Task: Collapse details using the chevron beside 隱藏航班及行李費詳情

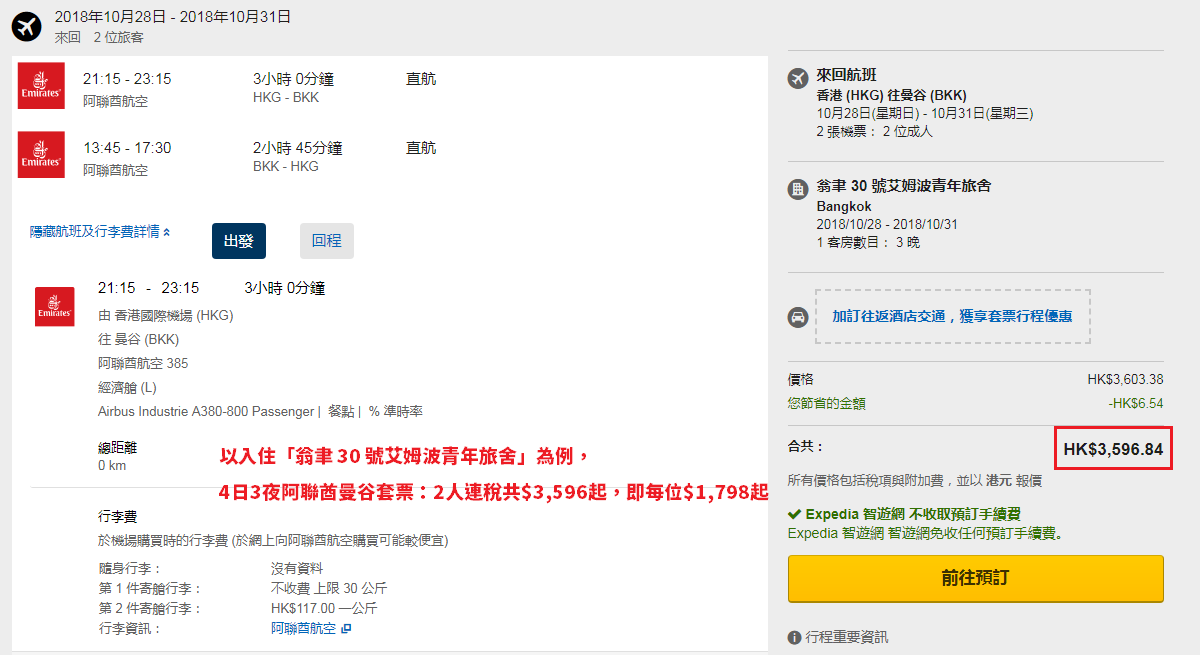Action: tap(166, 232)
